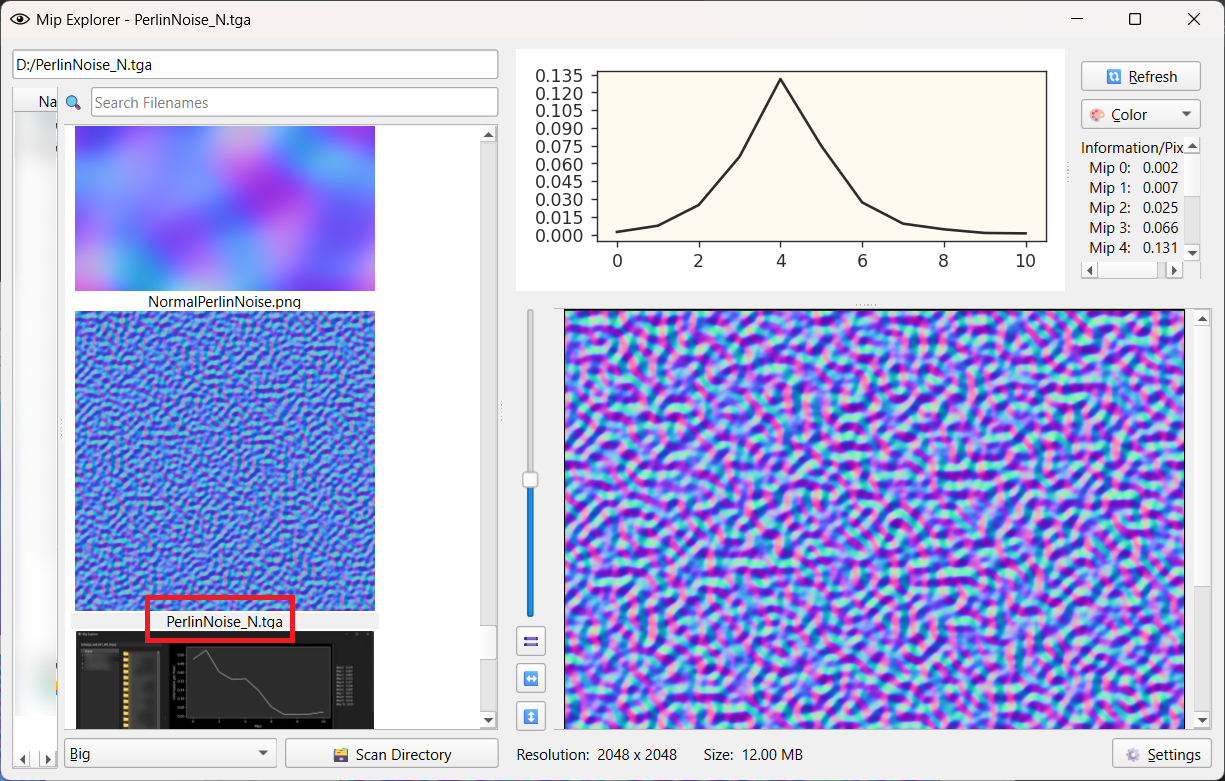Click thumbnail list scroll-up arrow
This screenshot has width=1225, height=781.
tap(488, 134)
